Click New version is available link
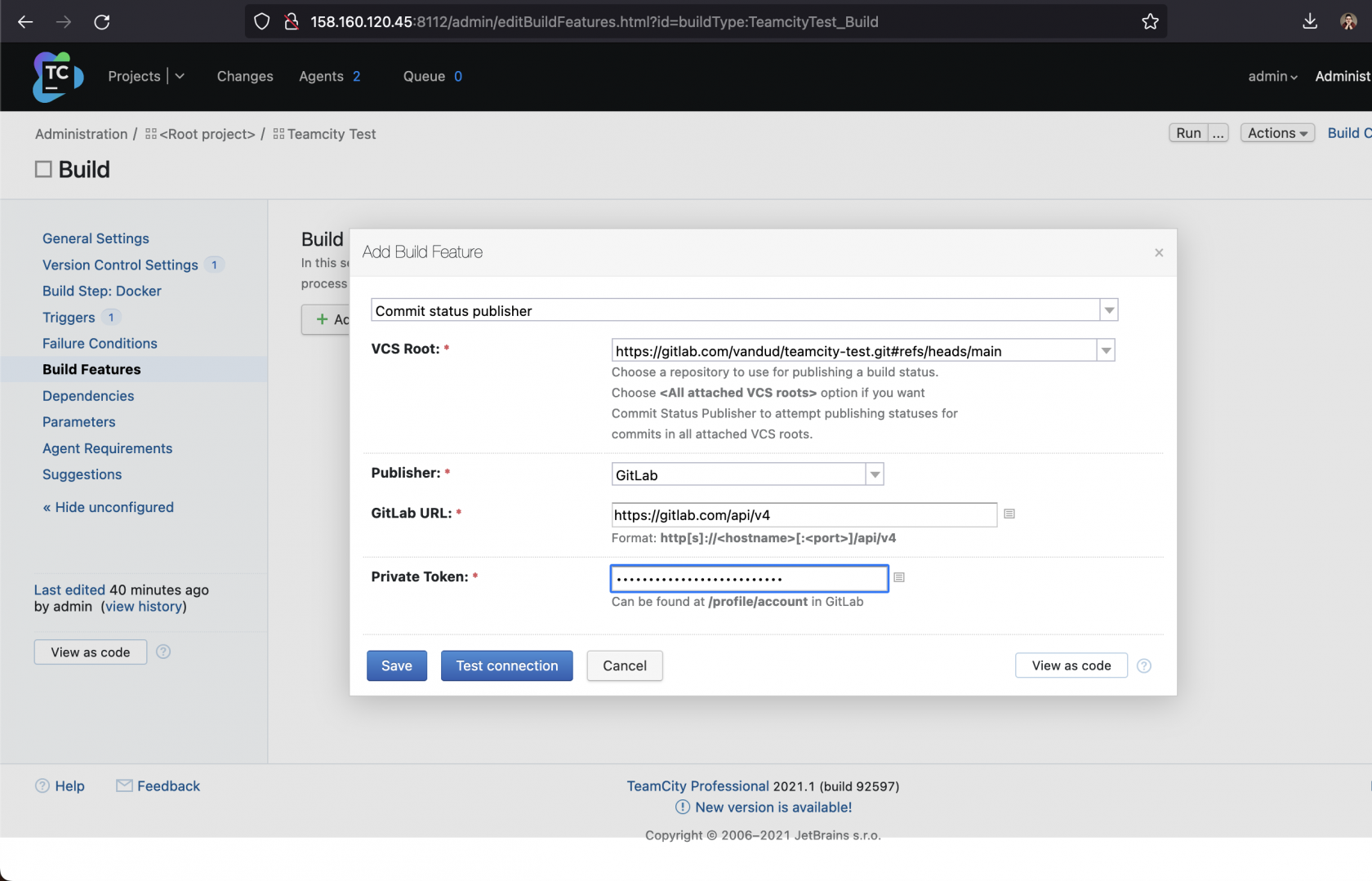Screen dimensions: 1372x881 (x=773, y=807)
